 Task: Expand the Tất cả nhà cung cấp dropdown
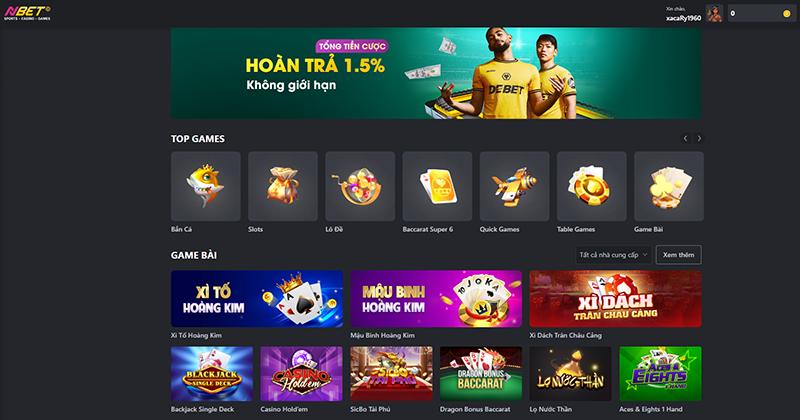(613, 255)
